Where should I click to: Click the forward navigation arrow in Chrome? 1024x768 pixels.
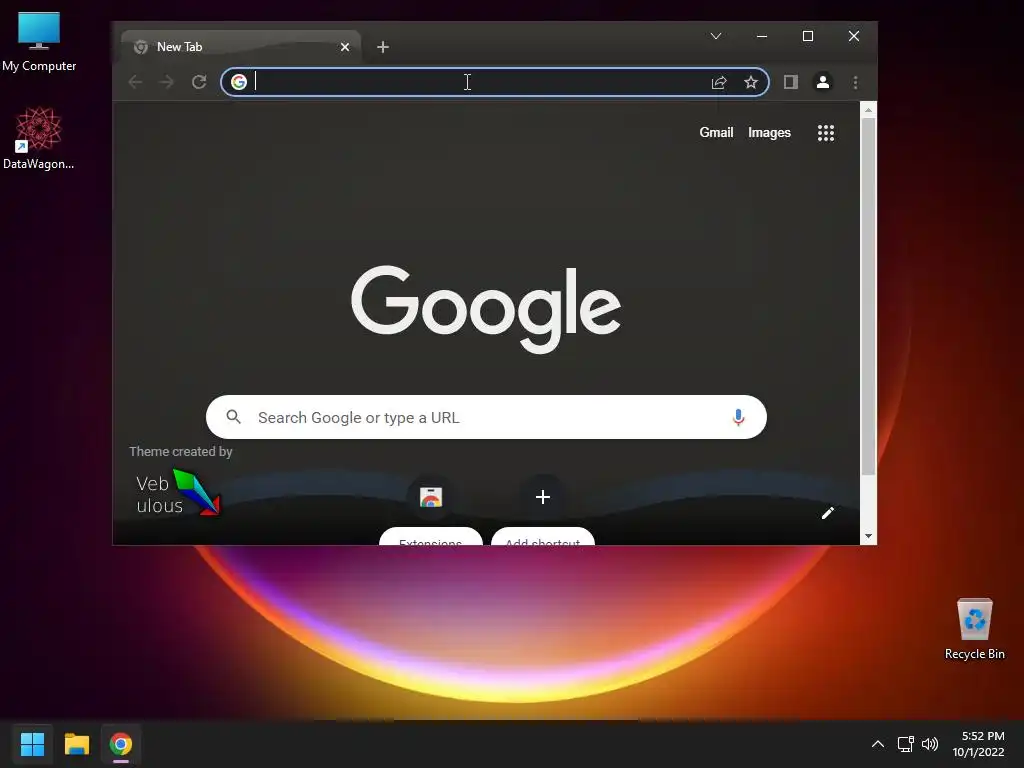[167, 82]
